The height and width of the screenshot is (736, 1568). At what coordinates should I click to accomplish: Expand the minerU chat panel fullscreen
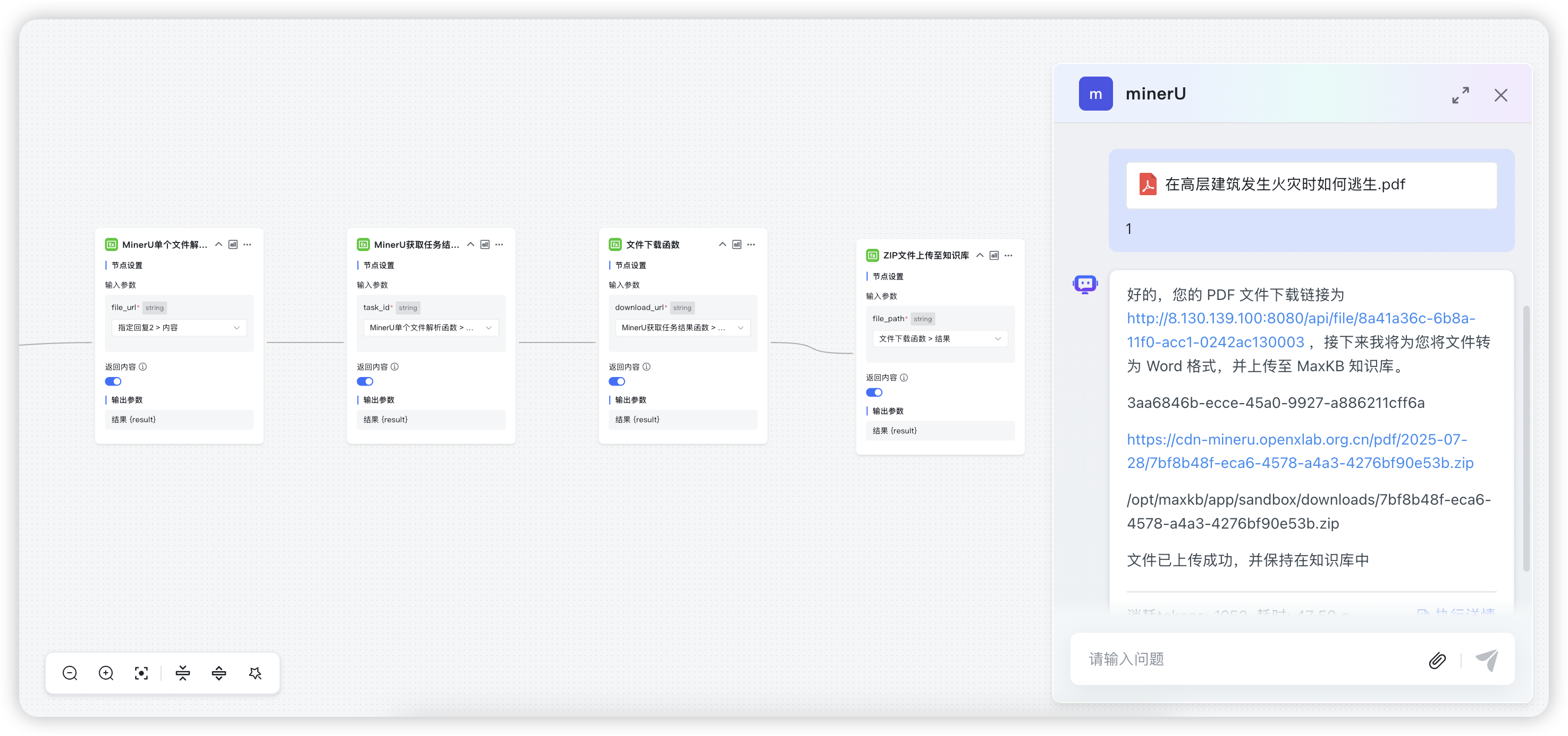(1460, 95)
